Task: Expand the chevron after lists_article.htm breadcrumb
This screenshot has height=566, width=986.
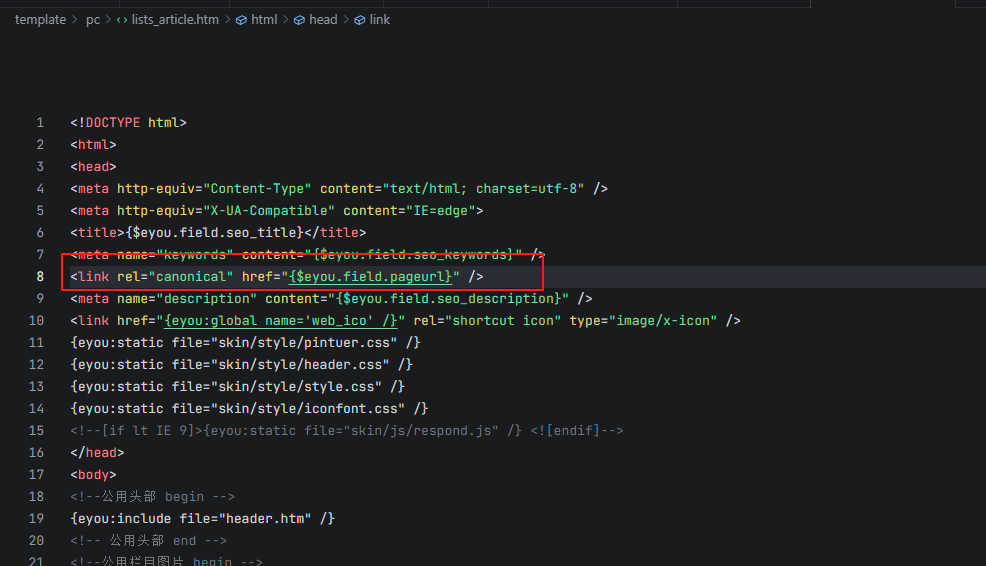Action: click(228, 20)
